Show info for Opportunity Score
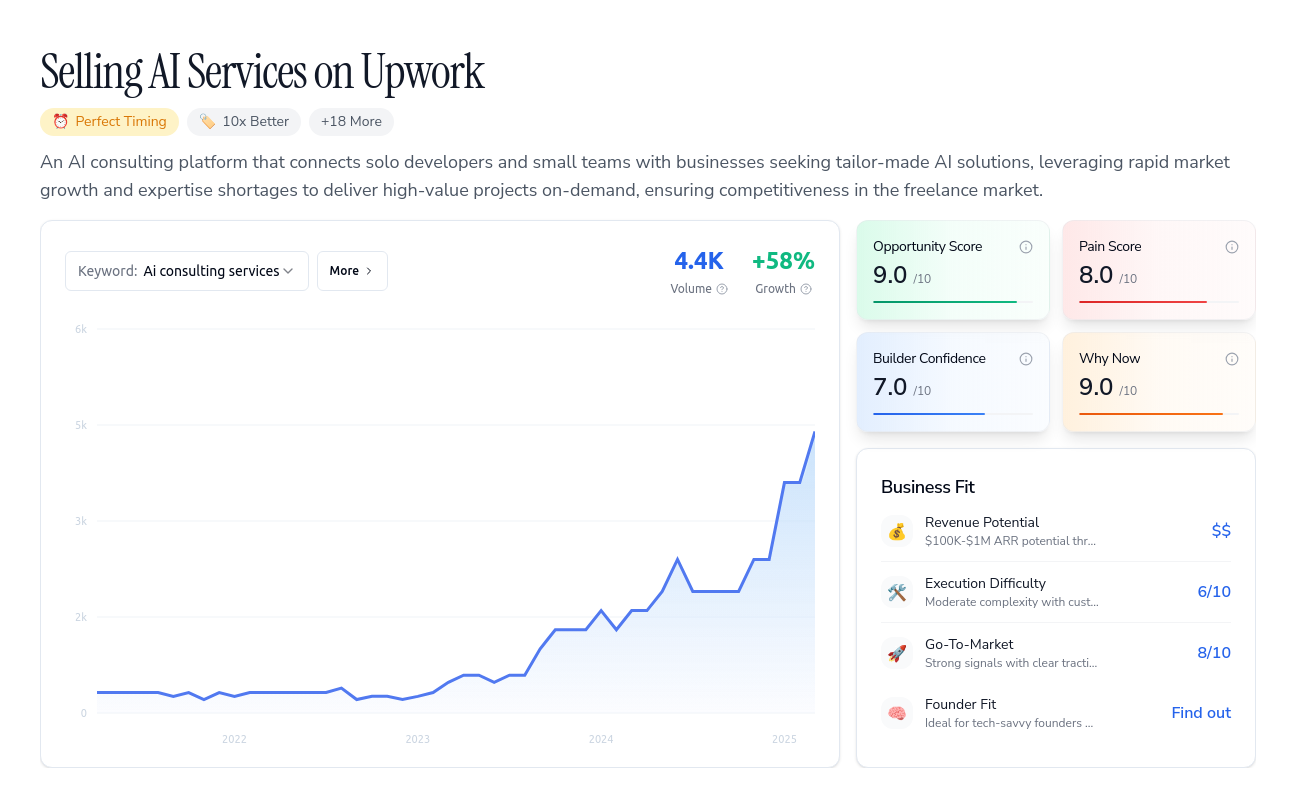The width and height of the screenshot is (1296, 808). [x=1026, y=247]
